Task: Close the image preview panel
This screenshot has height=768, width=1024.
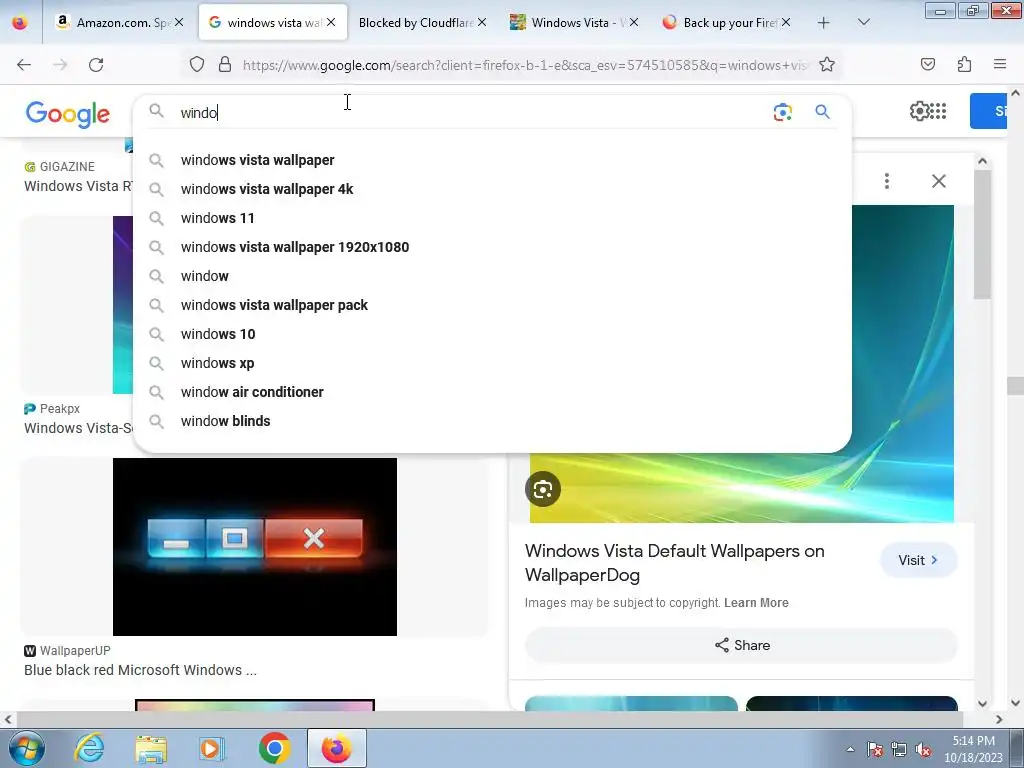Action: (938, 181)
